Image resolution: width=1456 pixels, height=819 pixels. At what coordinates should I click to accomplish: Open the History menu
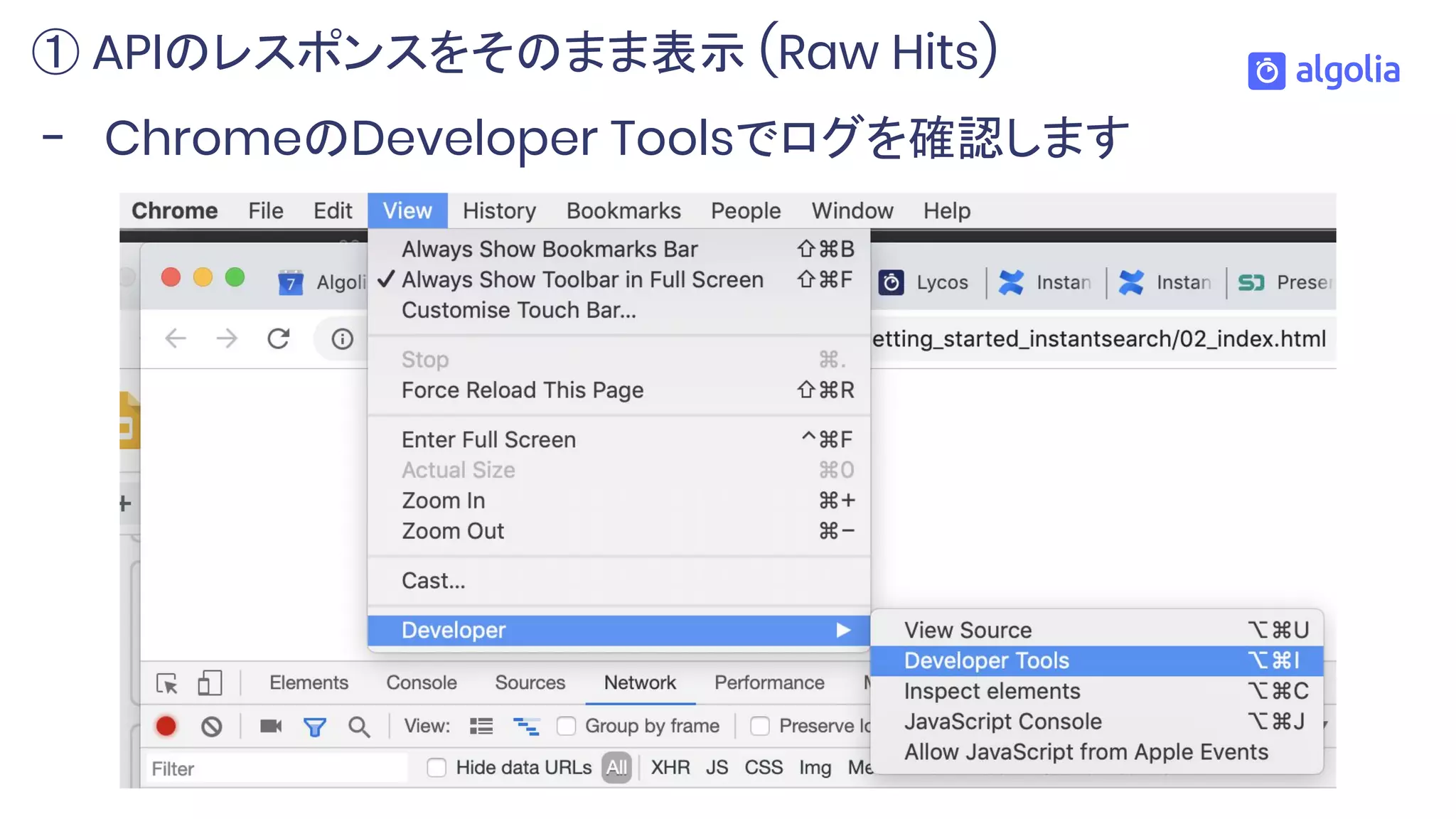click(499, 211)
